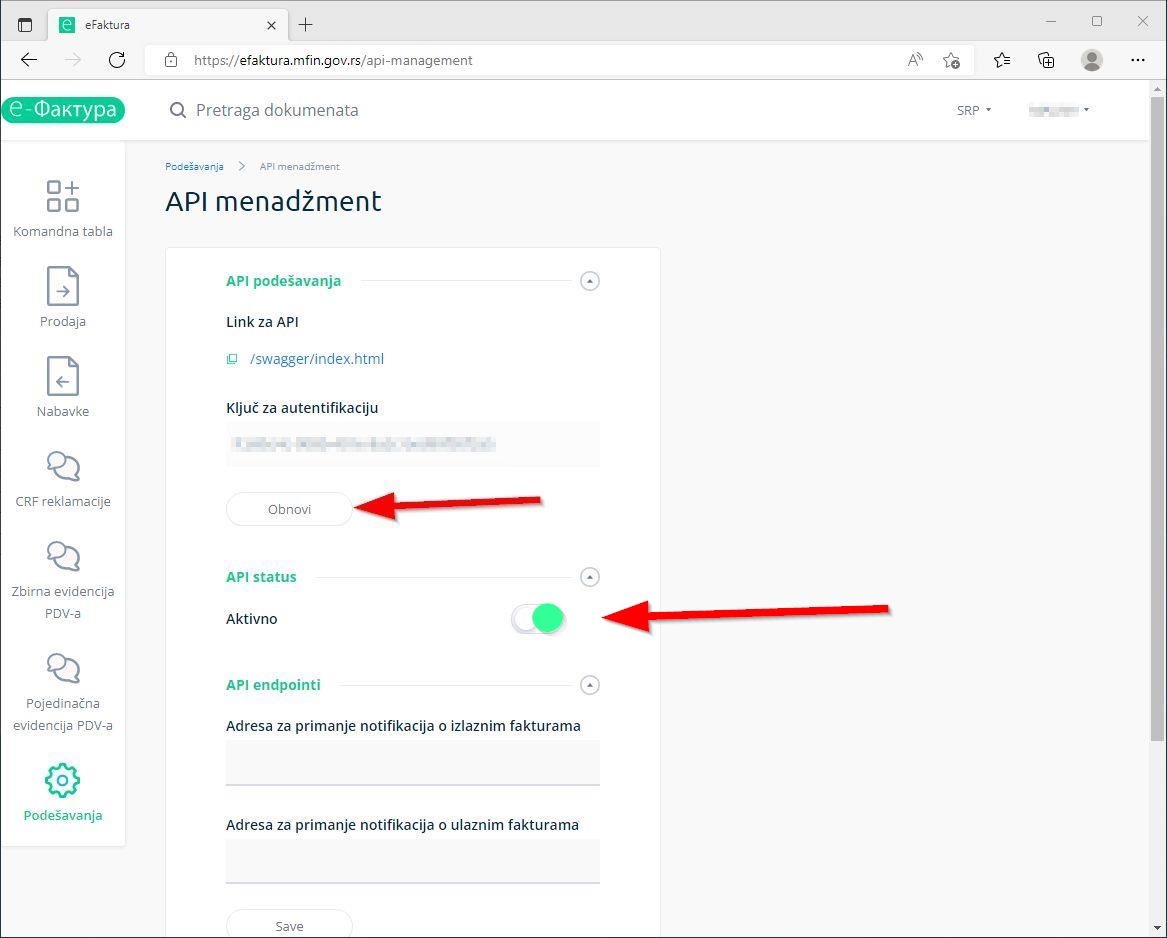Go to Nabavke purchases section
The width and height of the screenshot is (1167, 938).
(x=62, y=377)
